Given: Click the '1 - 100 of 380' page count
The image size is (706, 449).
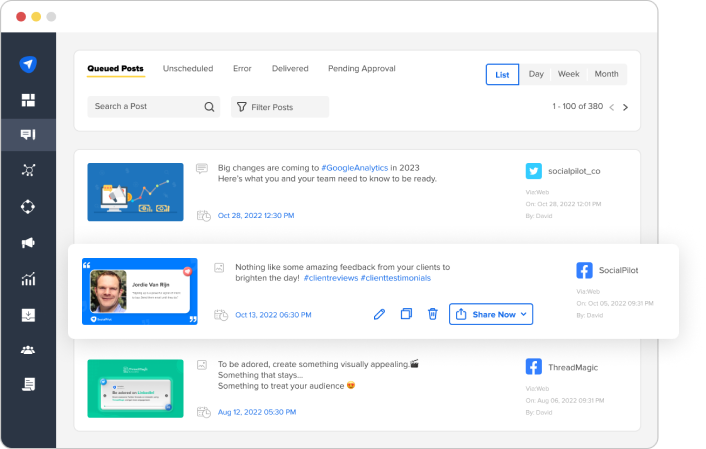Looking at the screenshot, I should click(x=578, y=106).
